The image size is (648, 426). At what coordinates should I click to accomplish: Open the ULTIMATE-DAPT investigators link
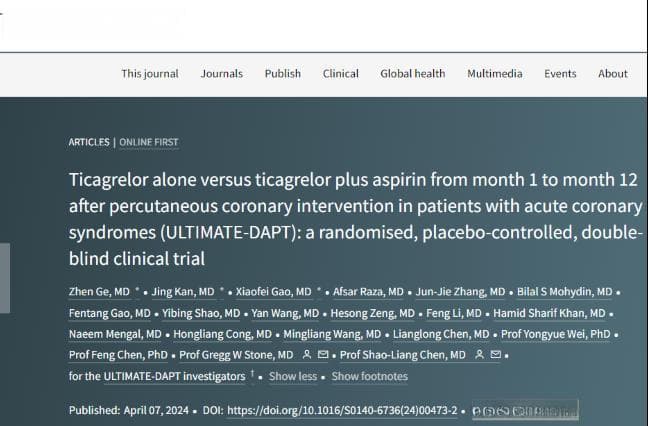point(174,376)
